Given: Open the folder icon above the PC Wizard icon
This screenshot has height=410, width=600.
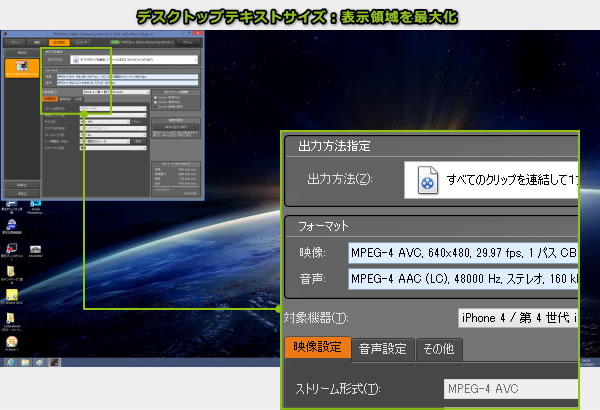Looking at the screenshot, I should point(11,272).
